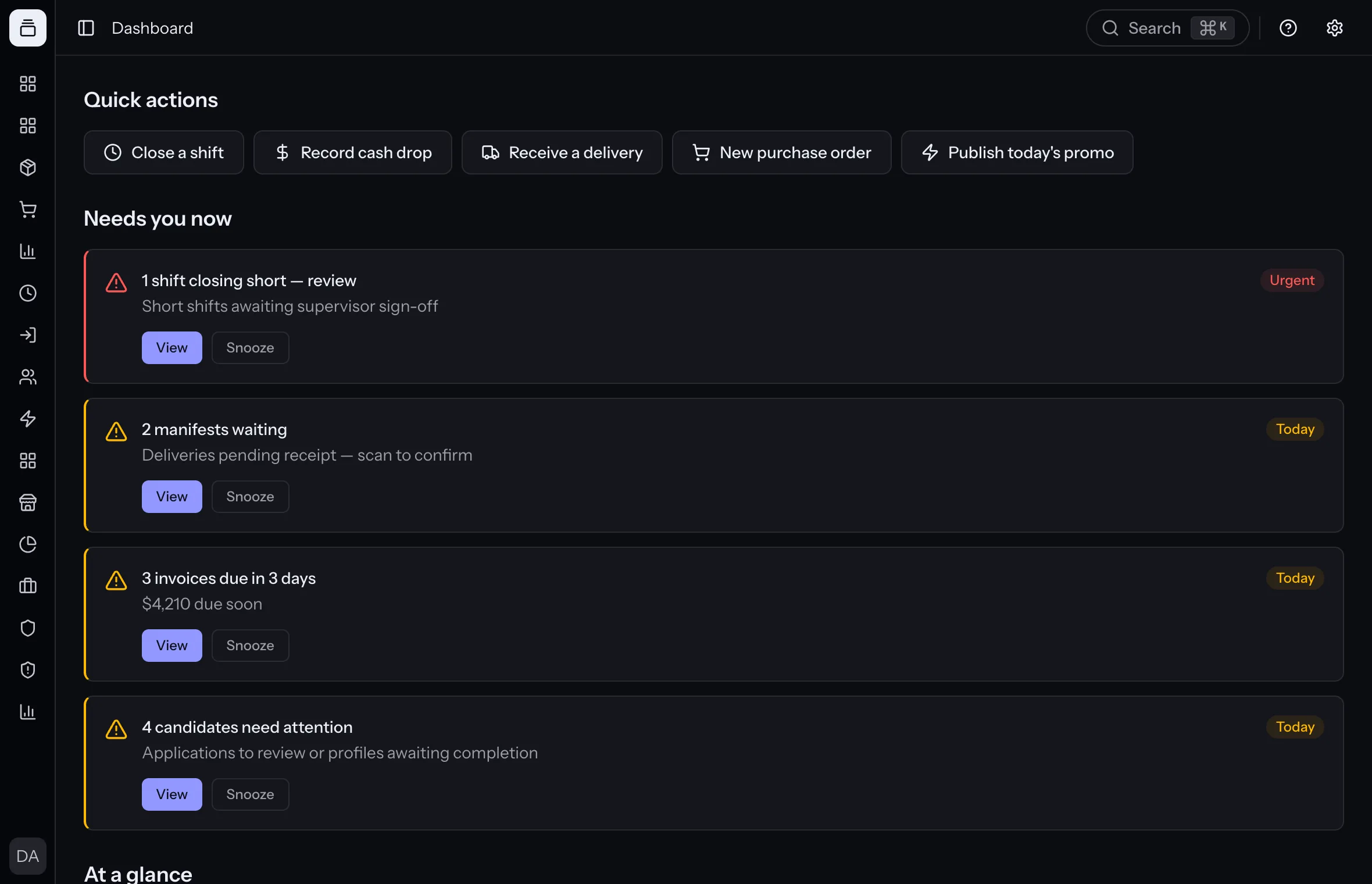The height and width of the screenshot is (884, 1372).
Task: Click Record cash drop quick action
Action: click(353, 152)
